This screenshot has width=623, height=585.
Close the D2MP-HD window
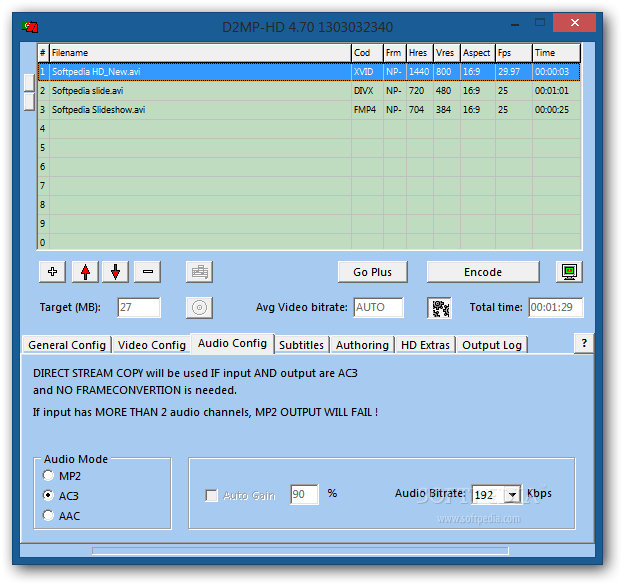point(574,23)
